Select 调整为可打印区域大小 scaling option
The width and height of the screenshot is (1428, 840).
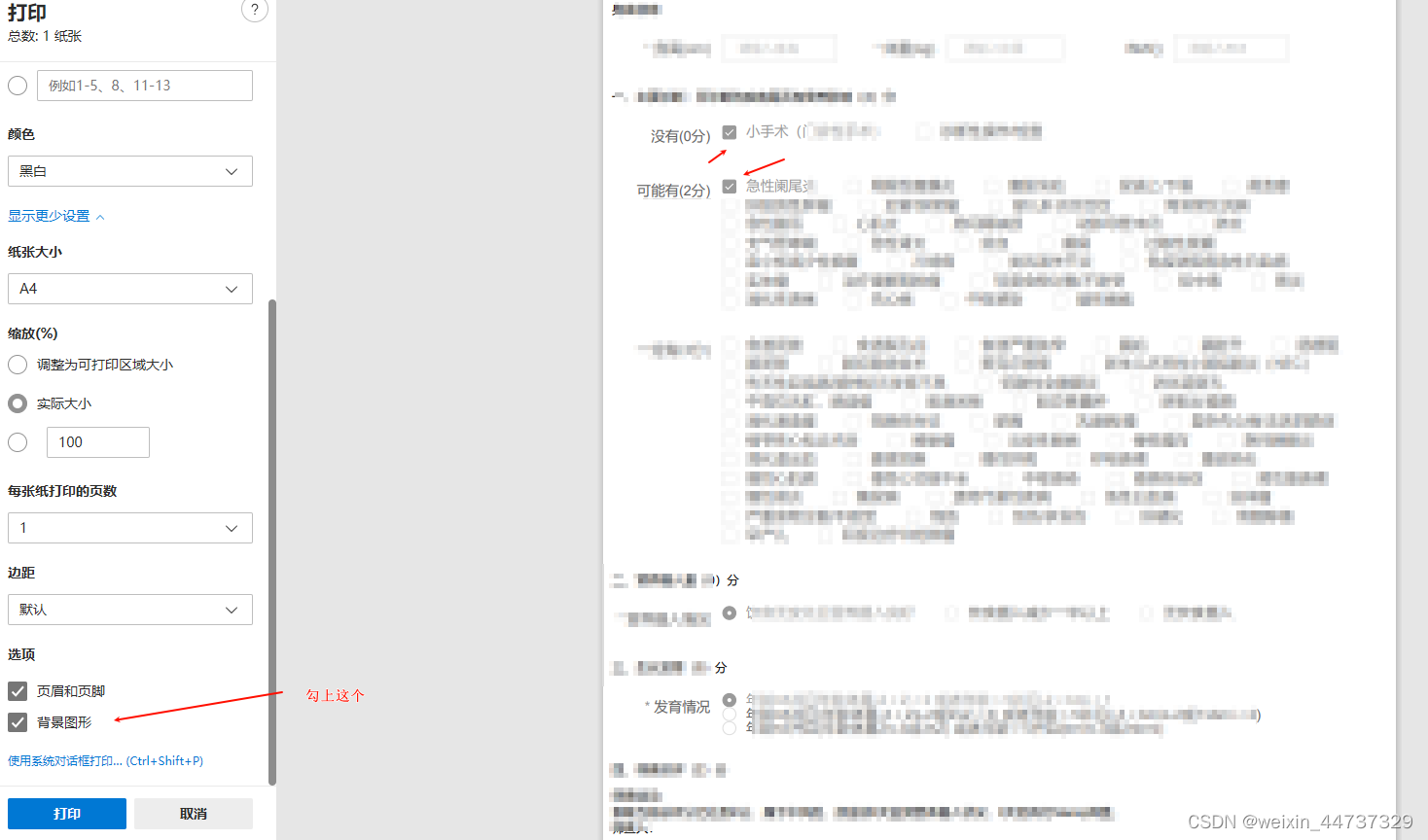(x=17, y=365)
